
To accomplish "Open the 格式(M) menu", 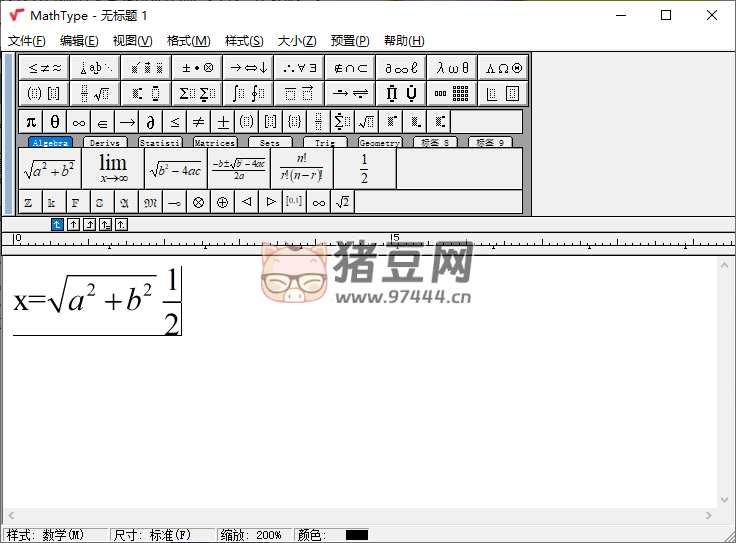I will click(x=188, y=41).
